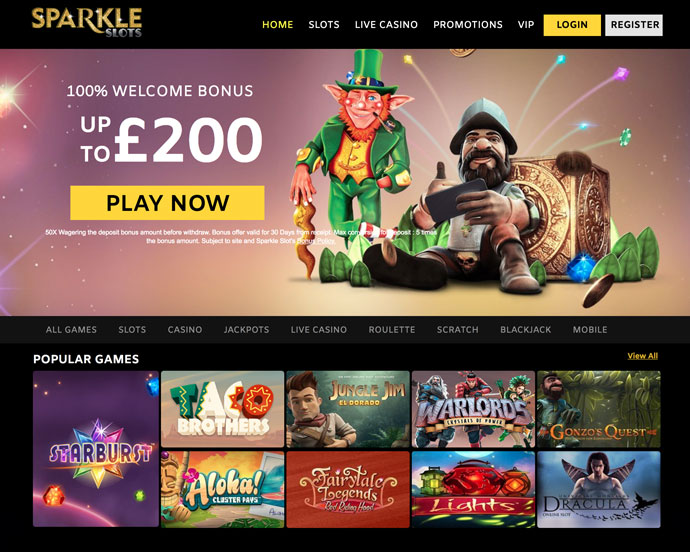Select the Lights slot game
The height and width of the screenshot is (552, 690).
[x=473, y=489]
